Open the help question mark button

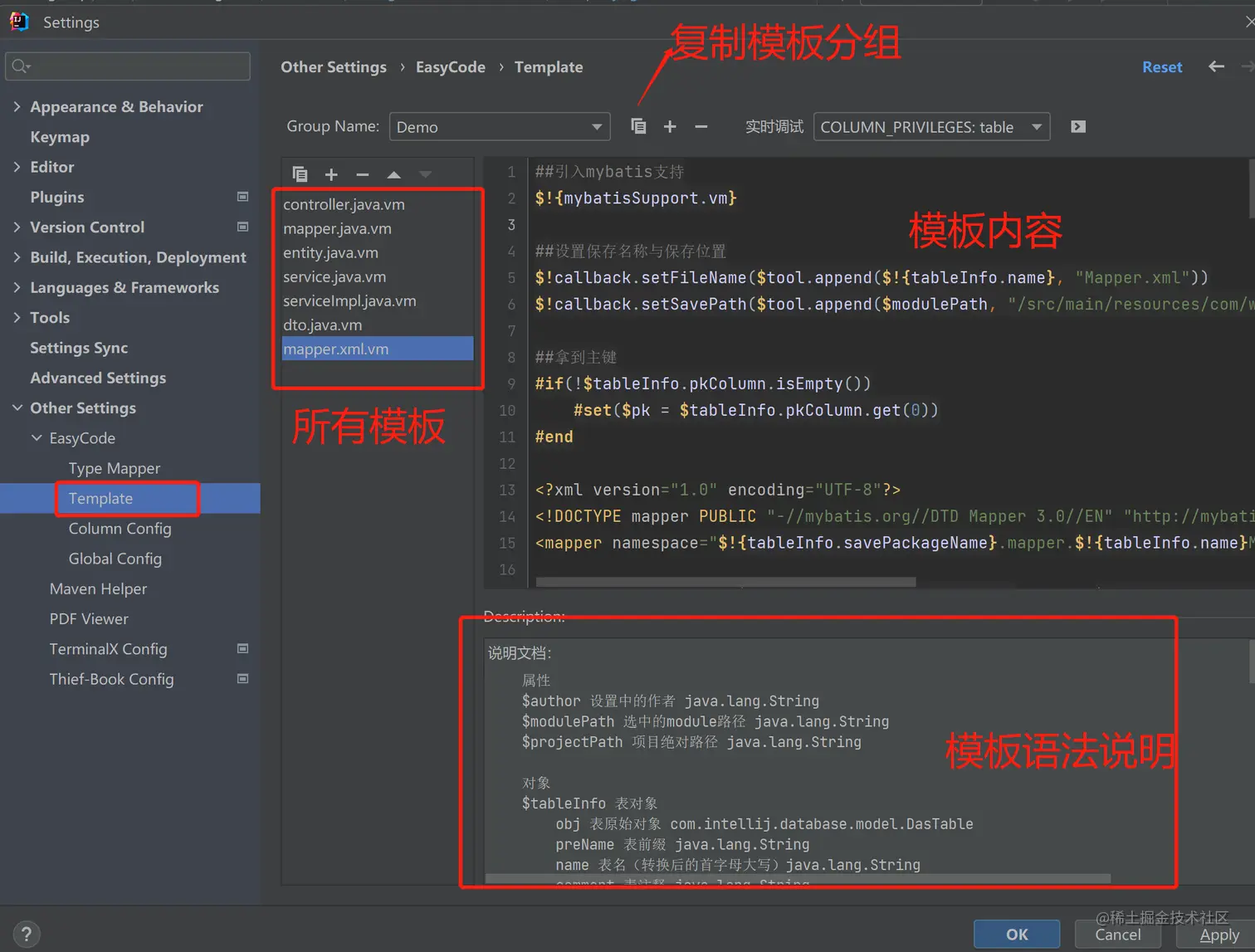coord(26,934)
